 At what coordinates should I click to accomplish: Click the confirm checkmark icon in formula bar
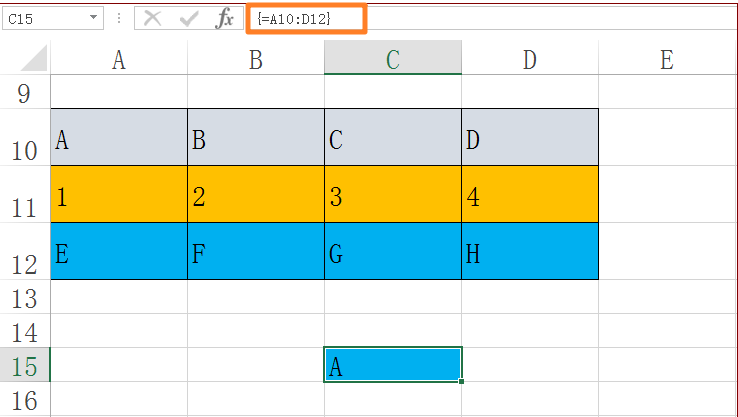[189, 19]
